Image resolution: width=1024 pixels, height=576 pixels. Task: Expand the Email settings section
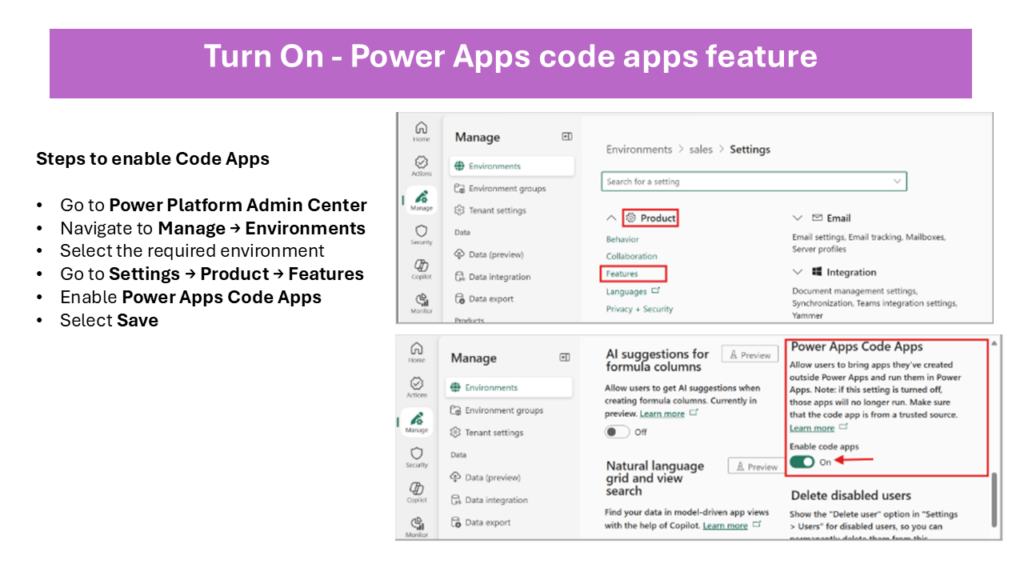coord(797,218)
